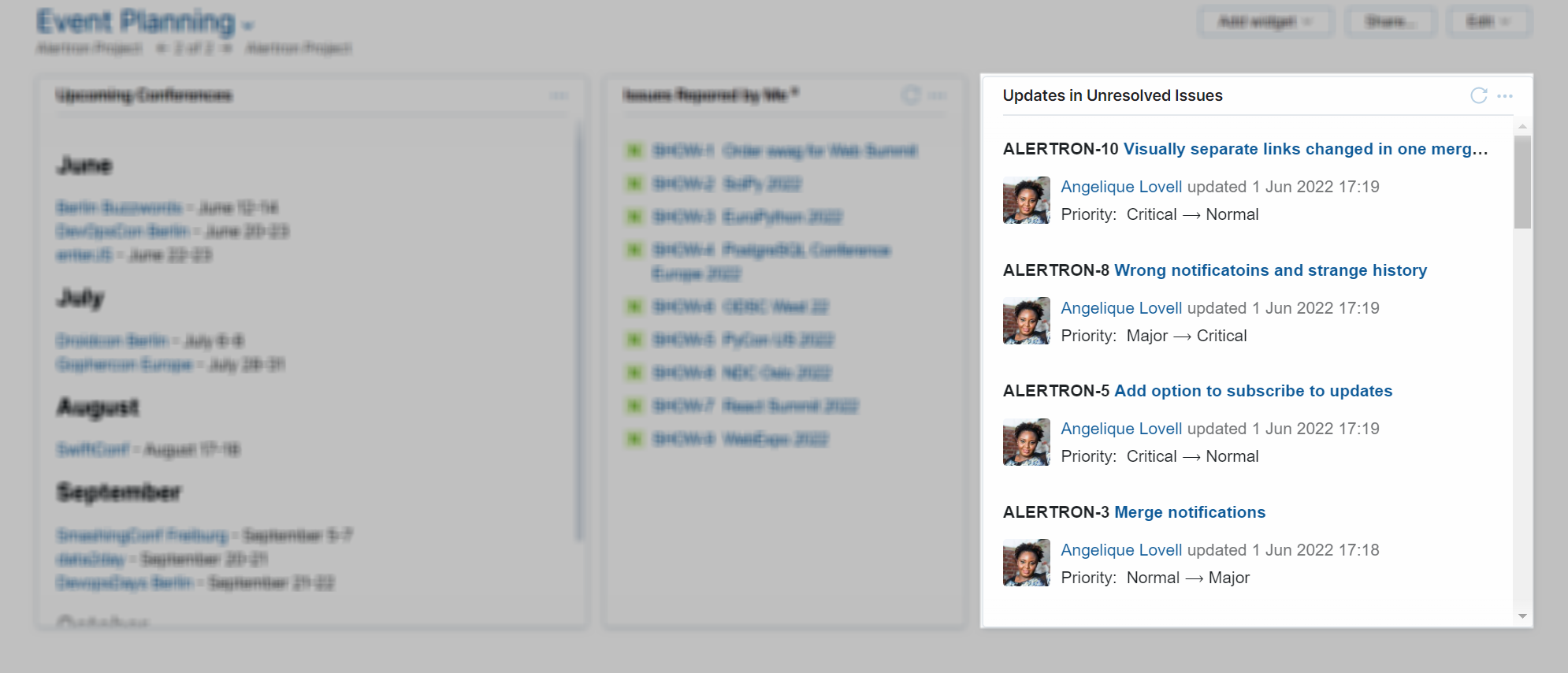
Task: Click the issue type icon beside SHOW-4
Action: 634,250
